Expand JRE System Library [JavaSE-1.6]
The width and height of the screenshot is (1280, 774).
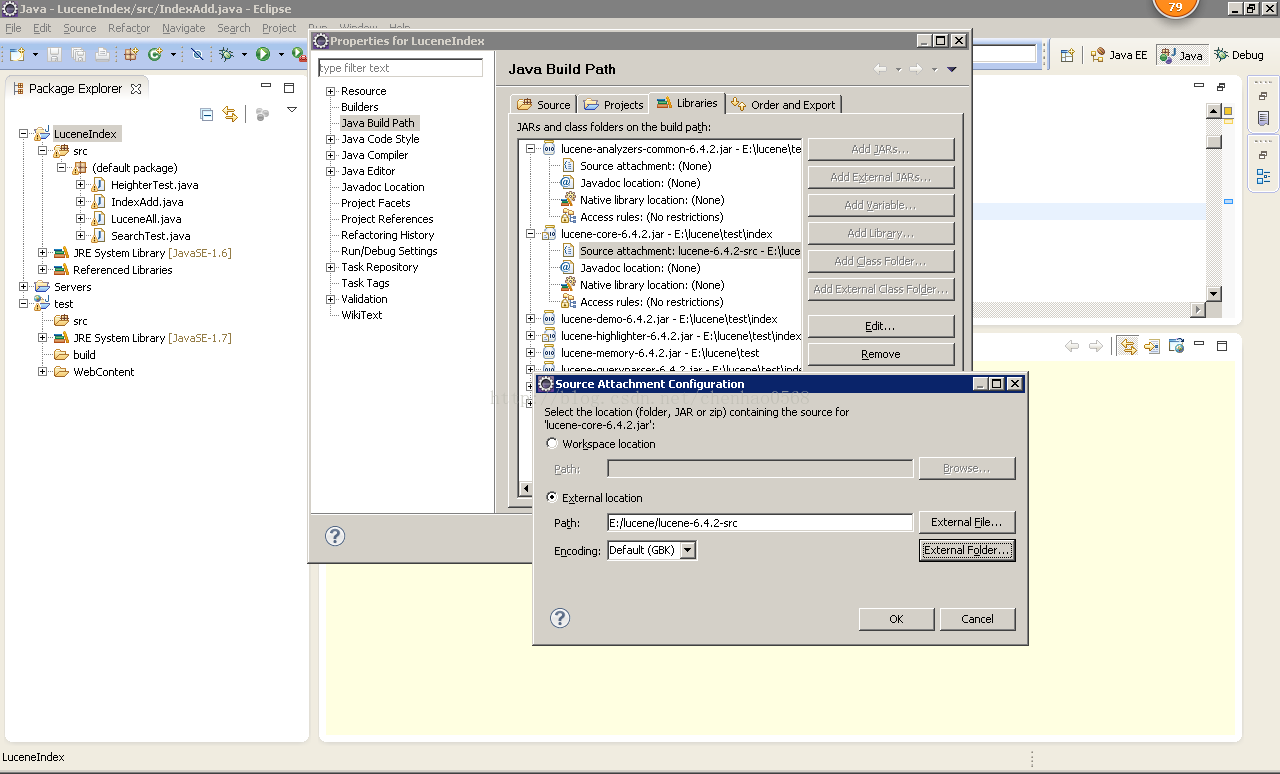pos(43,253)
